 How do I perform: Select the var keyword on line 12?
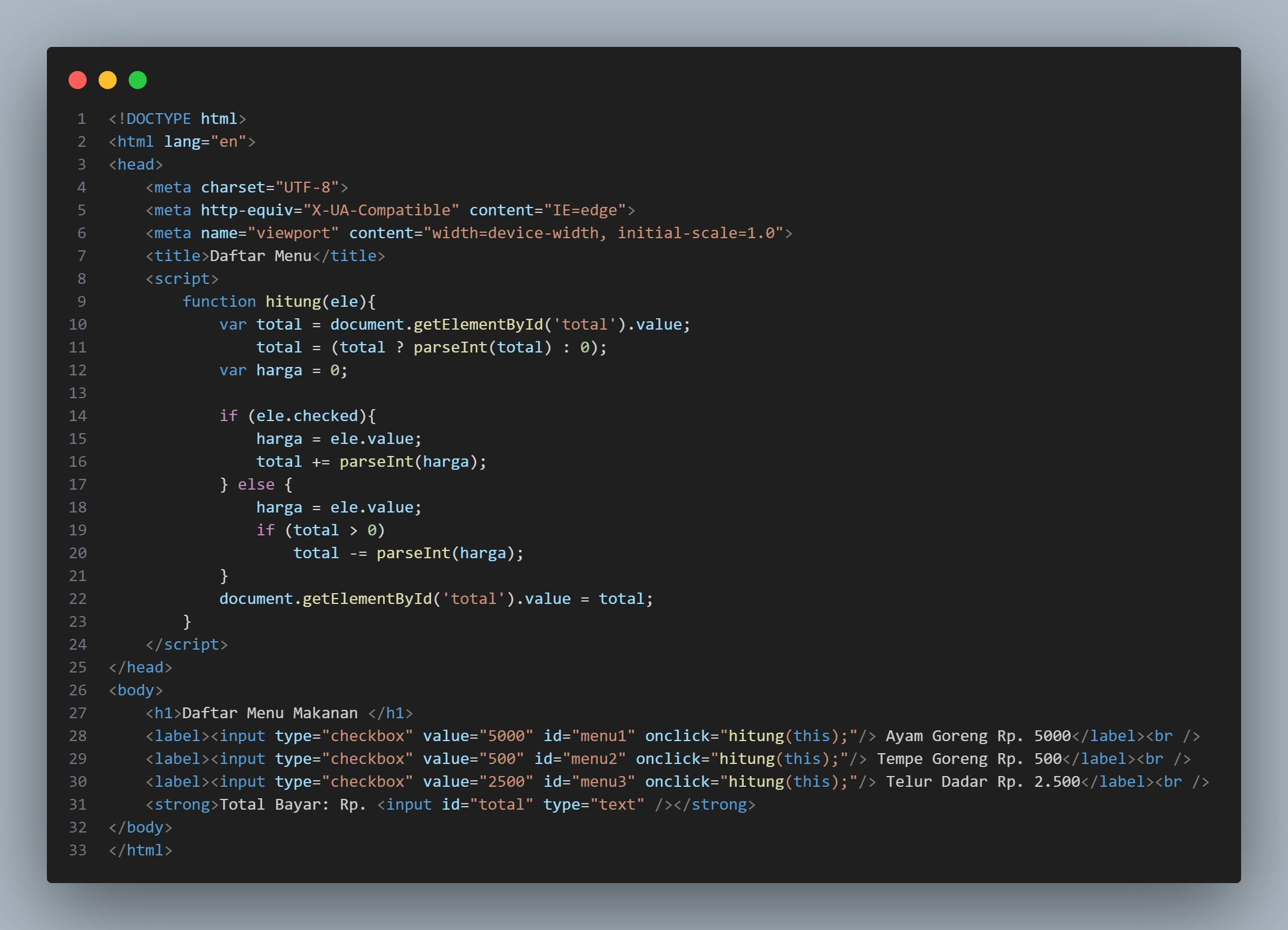[232, 370]
